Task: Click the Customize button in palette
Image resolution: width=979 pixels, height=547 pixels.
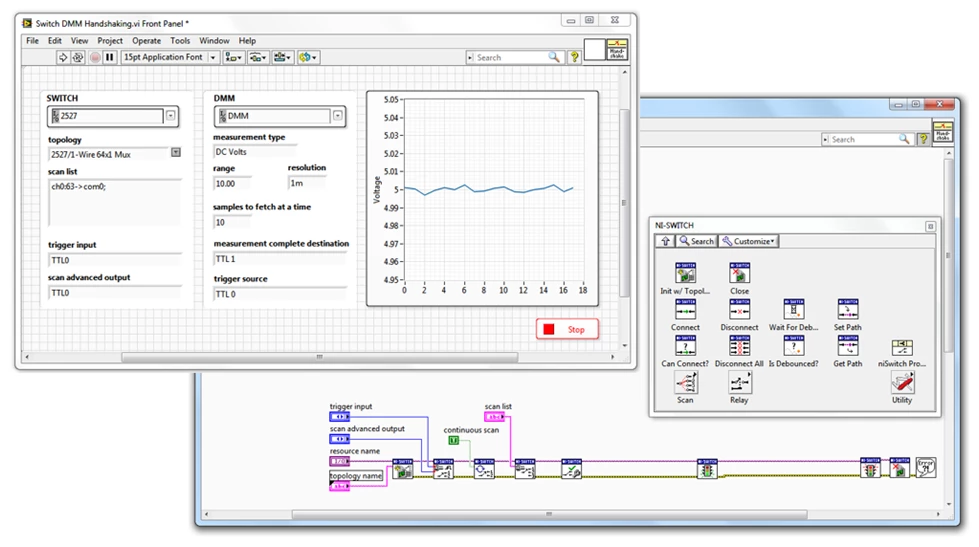Action: (x=749, y=241)
